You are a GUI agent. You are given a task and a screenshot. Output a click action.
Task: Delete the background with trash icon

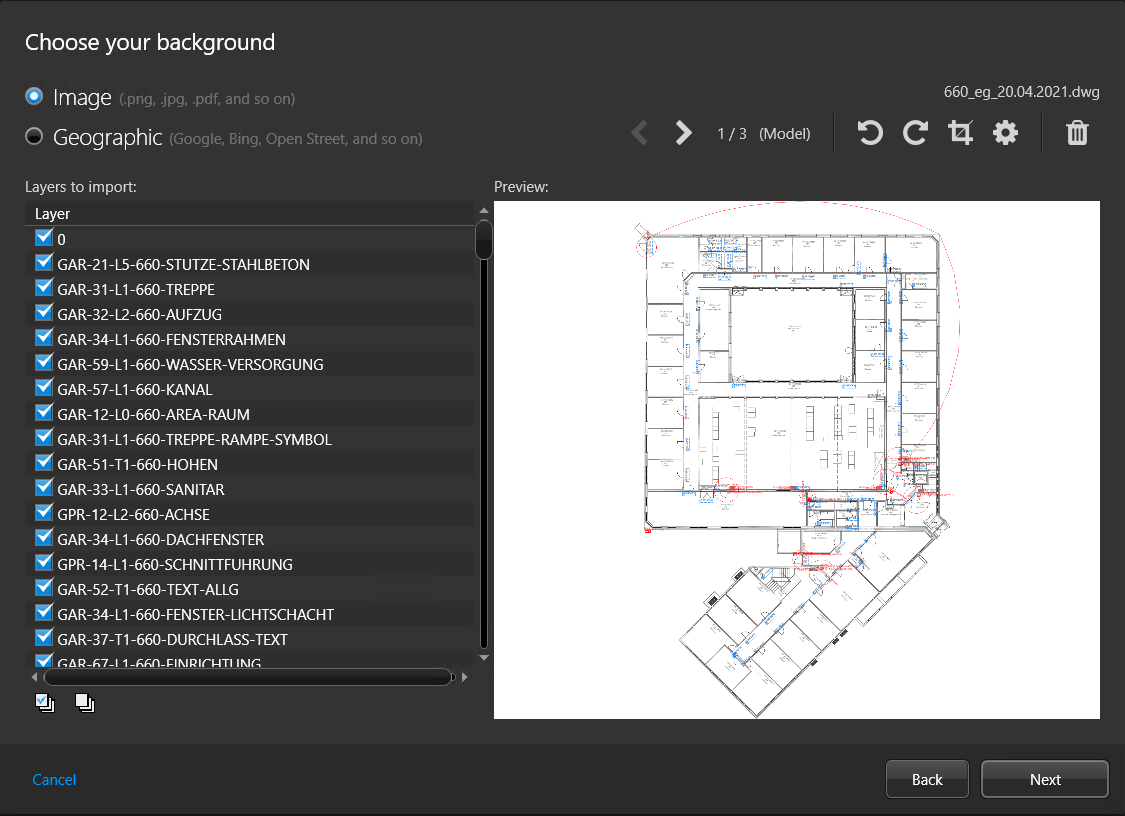point(1077,132)
